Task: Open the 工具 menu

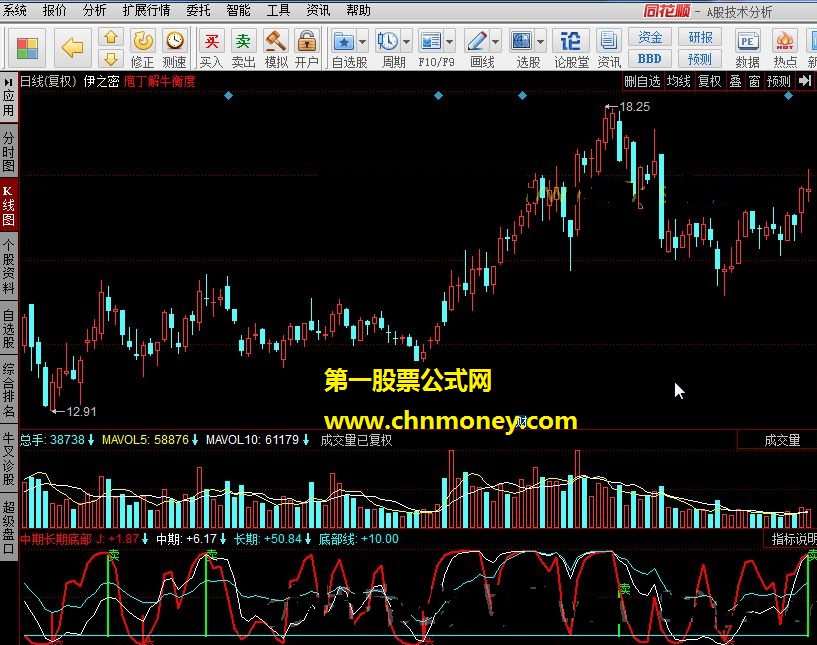Action: pyautogui.click(x=278, y=10)
